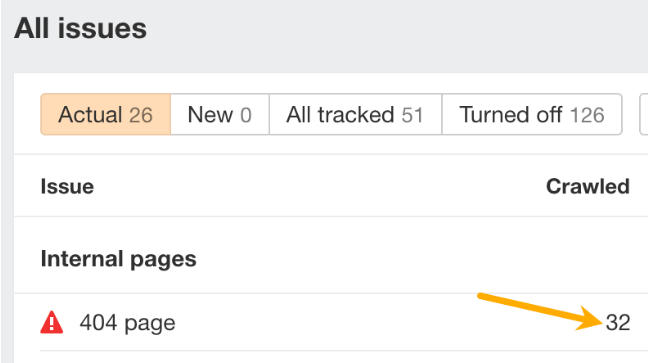The image size is (648, 363).
Task: Open the All tracked tab
Action: tap(355, 114)
